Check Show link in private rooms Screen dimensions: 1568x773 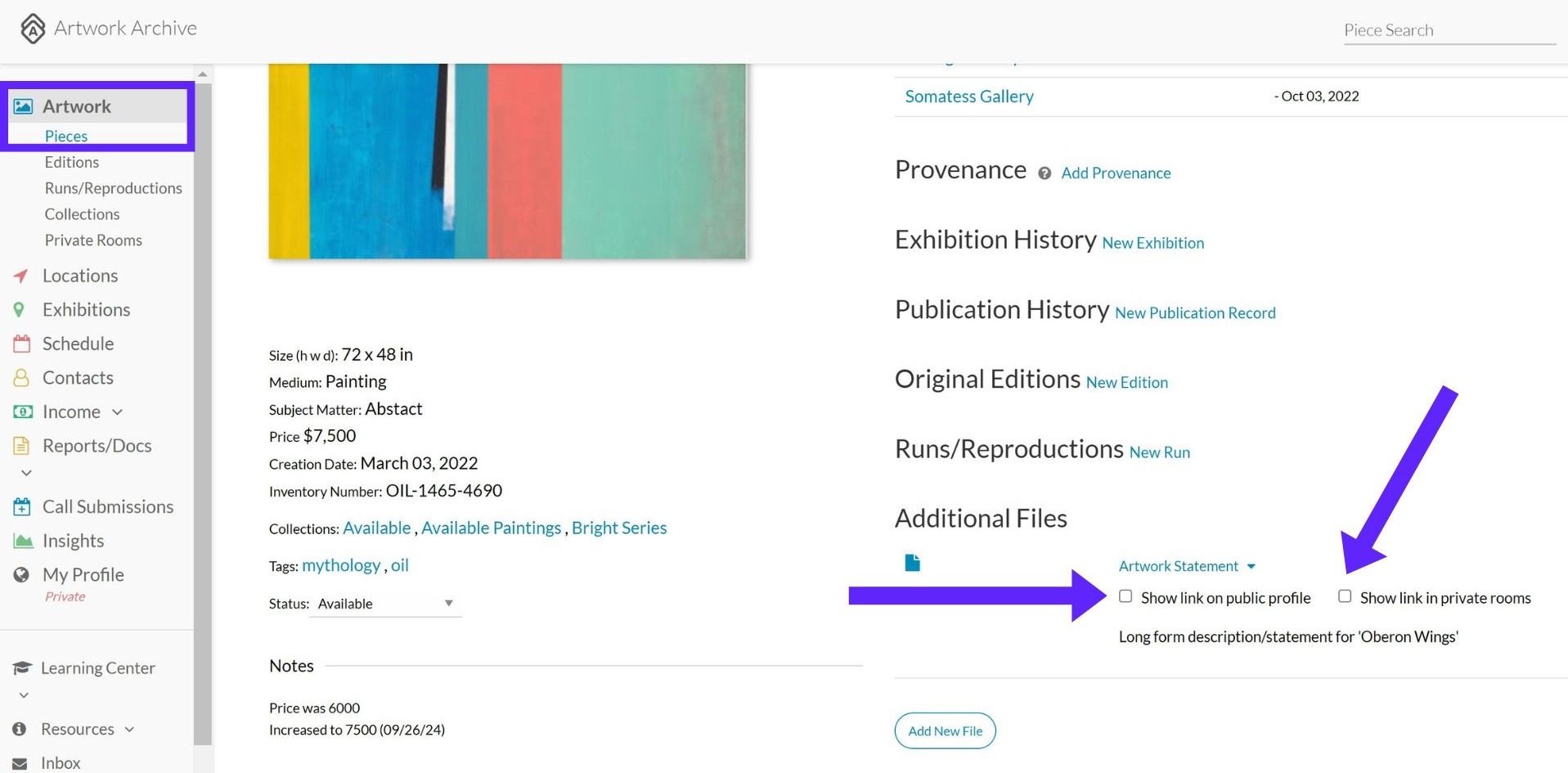pyautogui.click(x=1345, y=596)
